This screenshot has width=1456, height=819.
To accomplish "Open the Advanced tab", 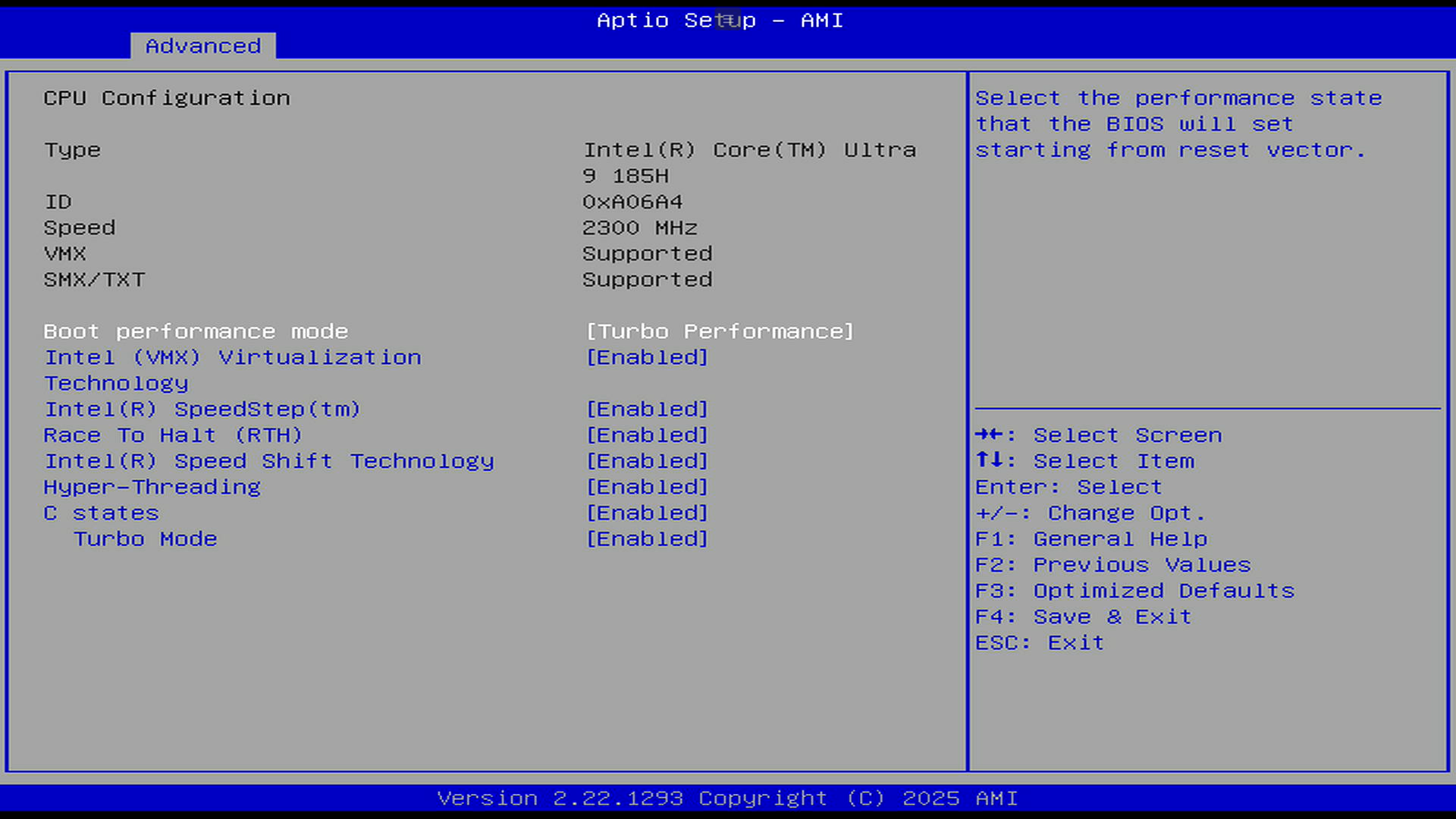I will tap(202, 46).
